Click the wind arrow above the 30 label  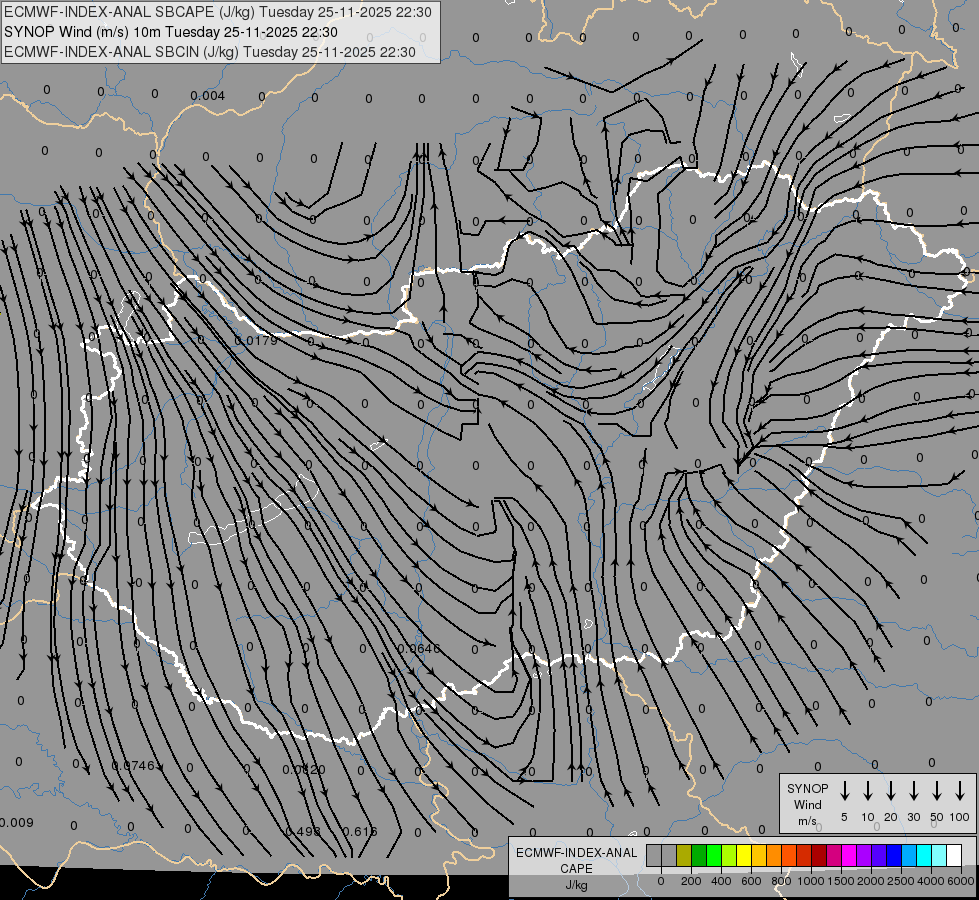pyautogui.click(x=913, y=791)
